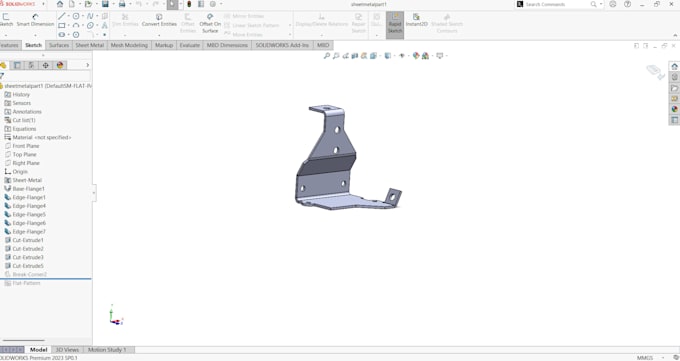Select the Offset On Surface tool
Screen dimensions: 680x361
pos(210,23)
